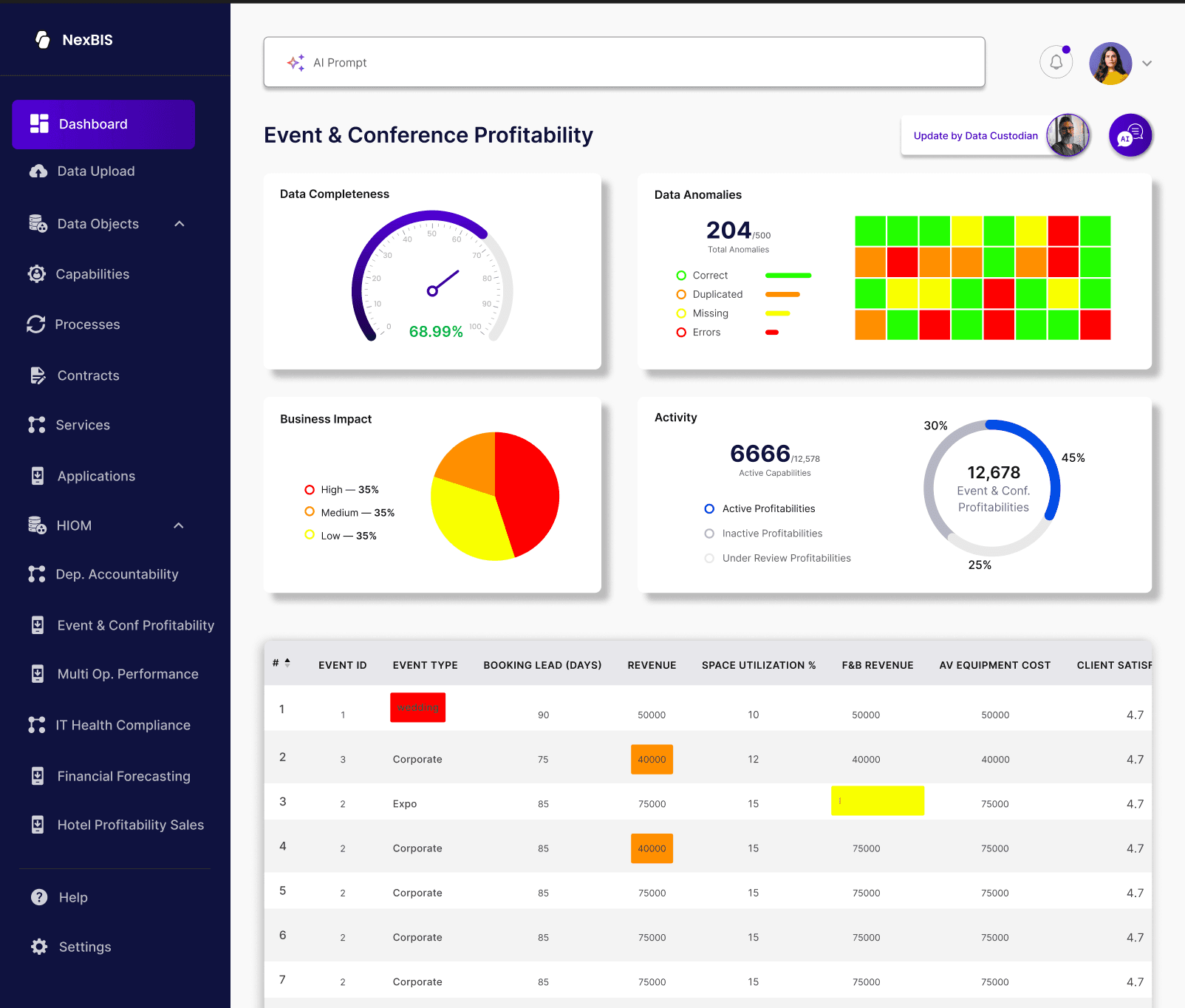
Task: Click the Expo event type cell
Action: 405,804
